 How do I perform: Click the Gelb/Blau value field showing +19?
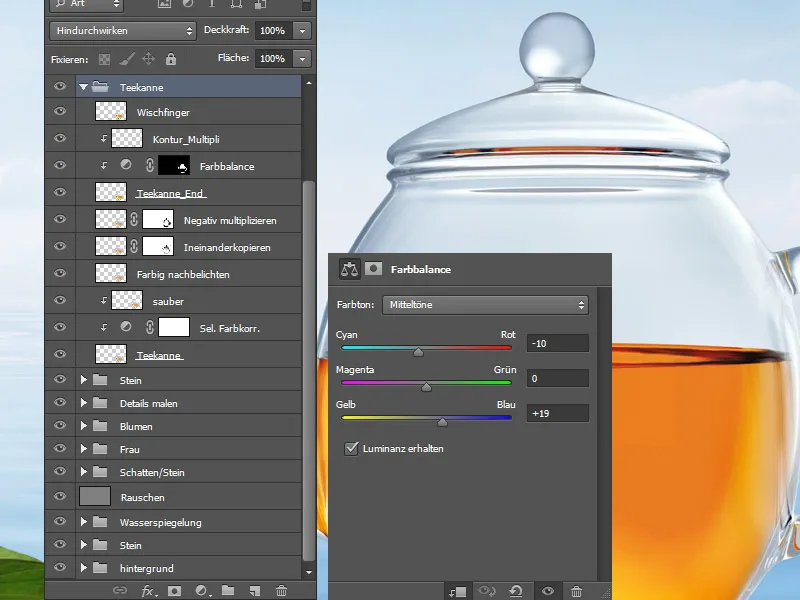pos(558,413)
